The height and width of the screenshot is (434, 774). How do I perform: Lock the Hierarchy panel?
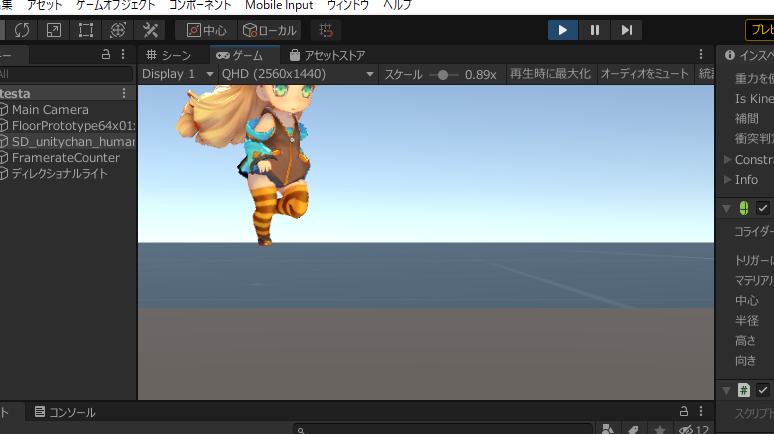[106, 54]
